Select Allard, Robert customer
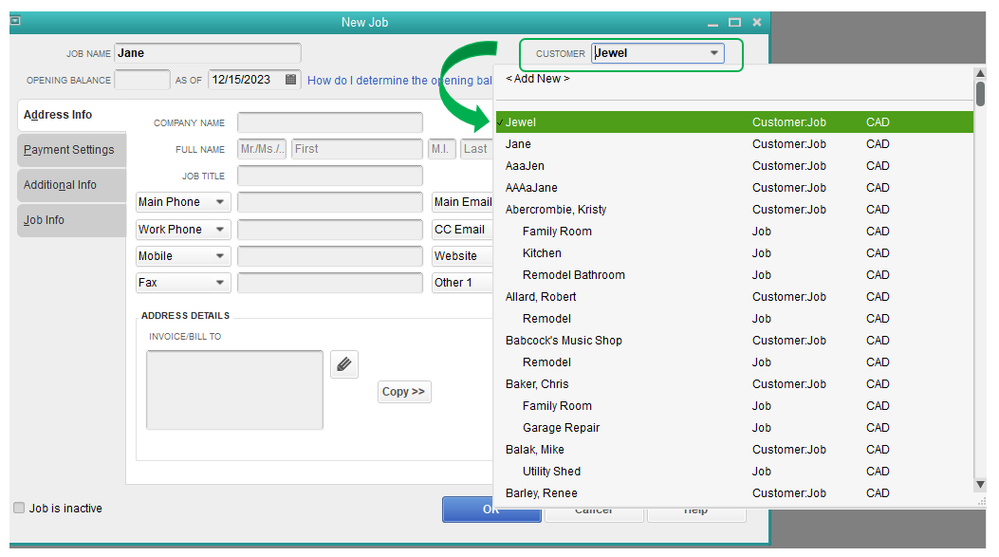This screenshot has width=999, height=557. (x=735, y=297)
